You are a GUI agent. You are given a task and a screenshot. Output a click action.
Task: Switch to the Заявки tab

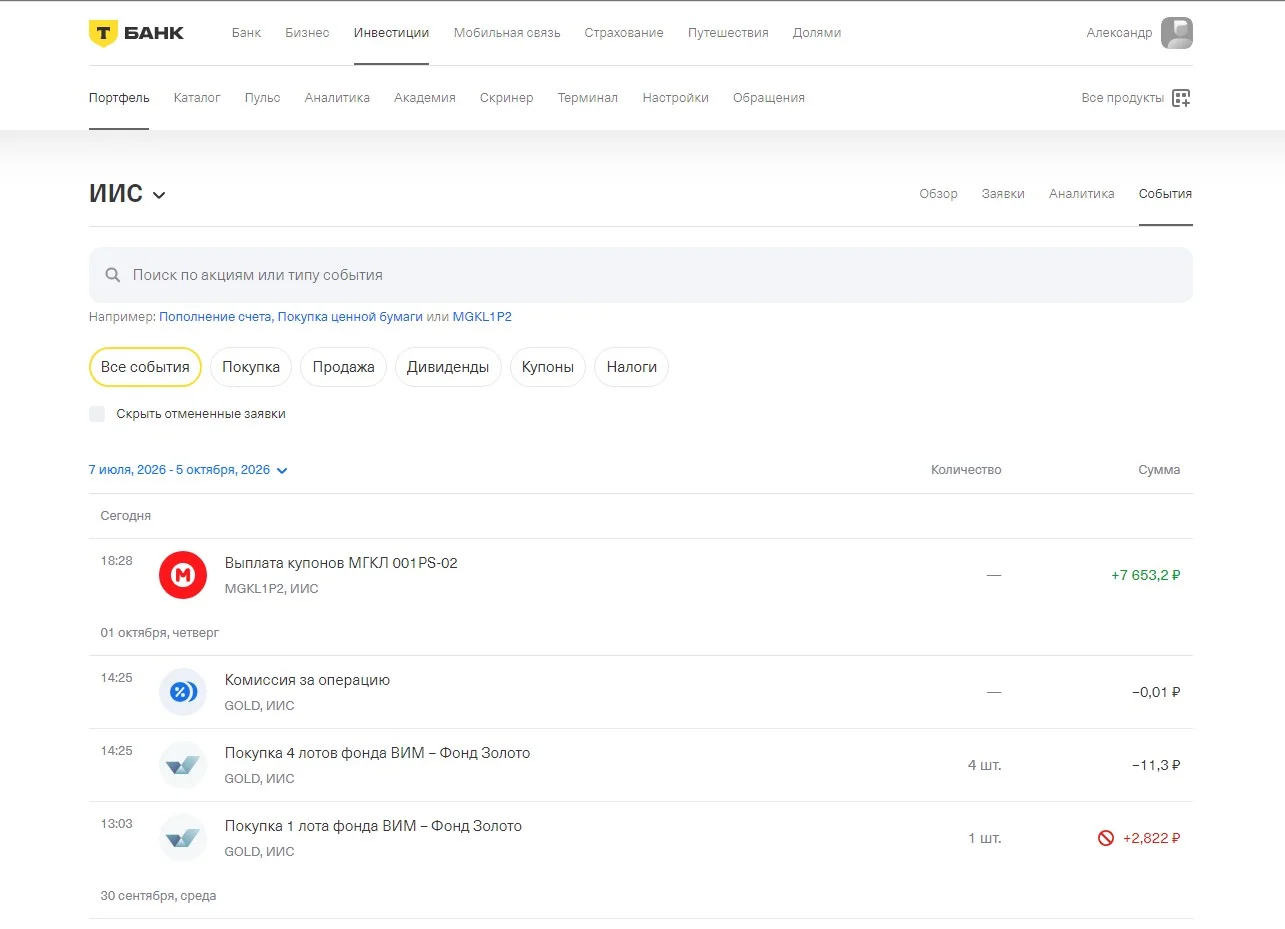point(1003,194)
